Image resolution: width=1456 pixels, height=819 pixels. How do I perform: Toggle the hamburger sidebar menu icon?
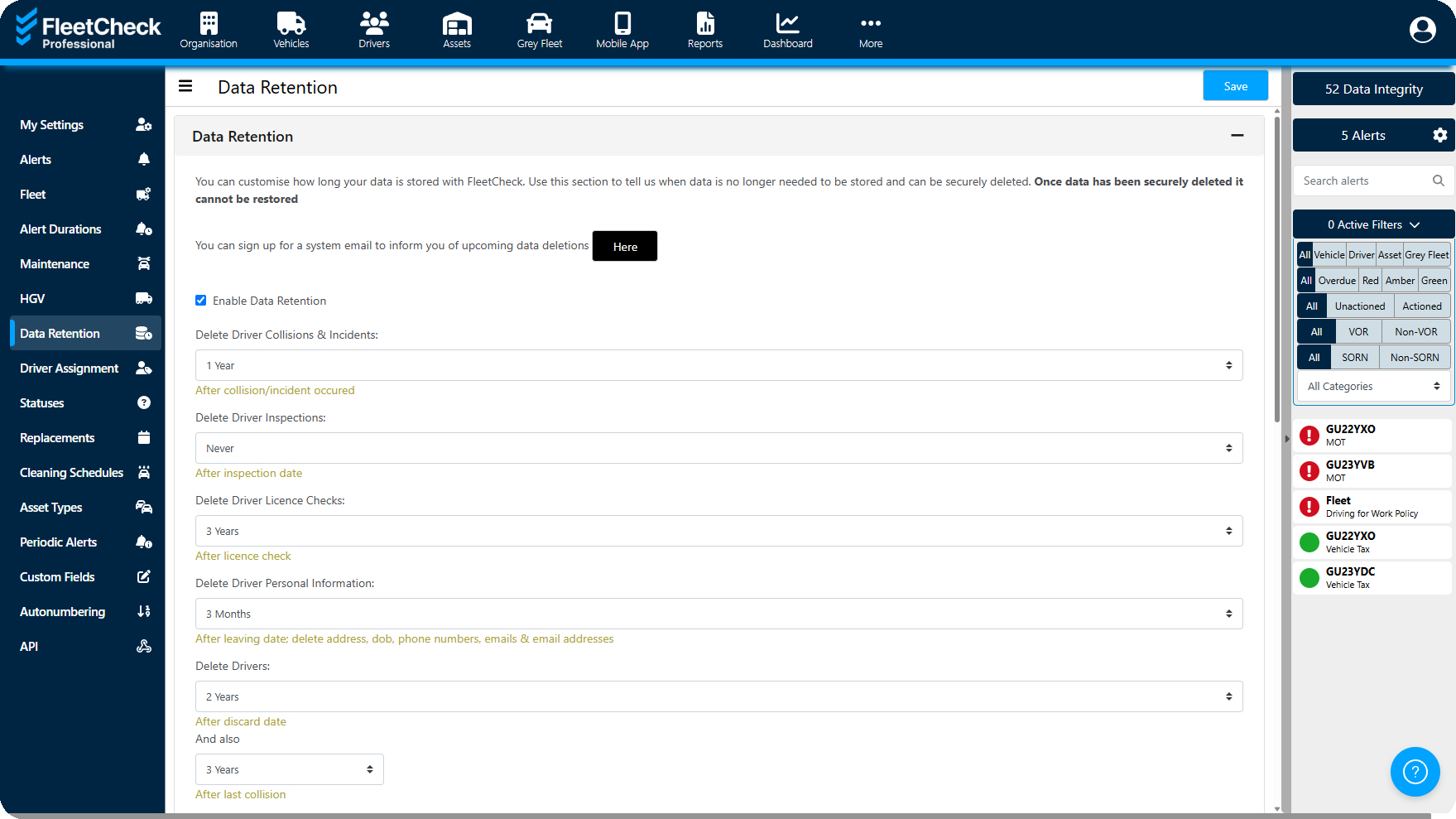click(x=185, y=86)
